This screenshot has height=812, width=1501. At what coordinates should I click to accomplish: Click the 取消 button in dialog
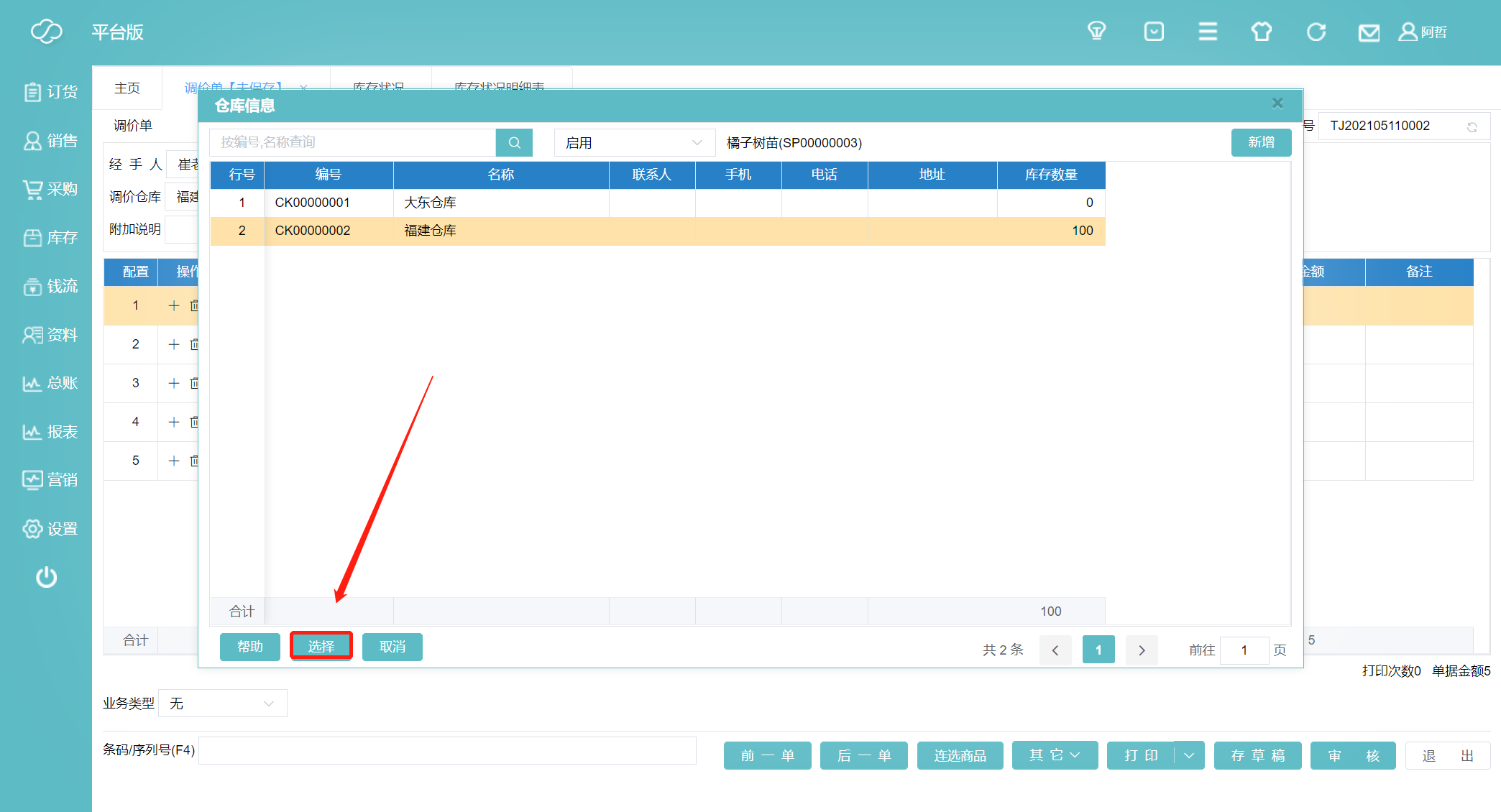(x=392, y=647)
